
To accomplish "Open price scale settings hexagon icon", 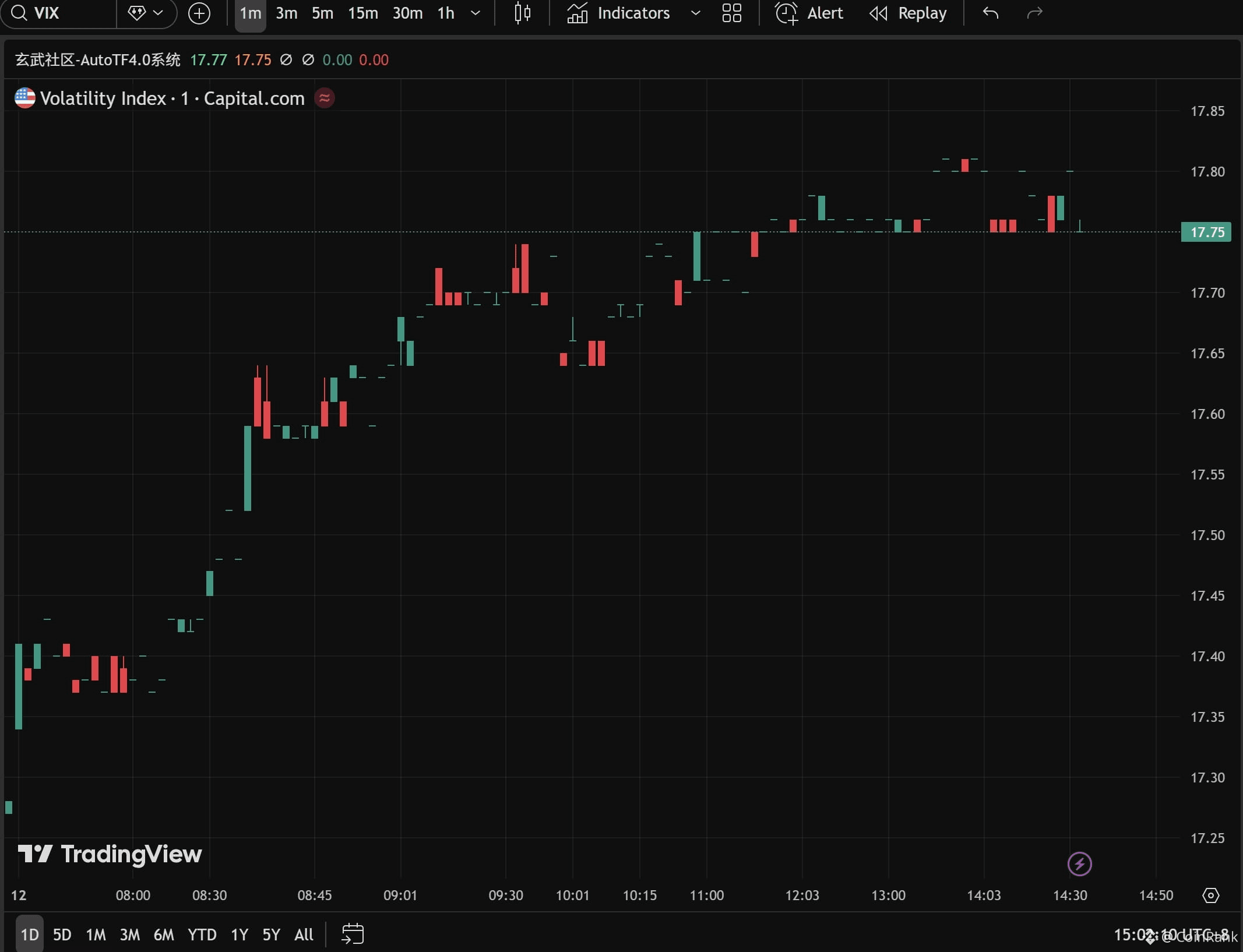I will click(1210, 895).
